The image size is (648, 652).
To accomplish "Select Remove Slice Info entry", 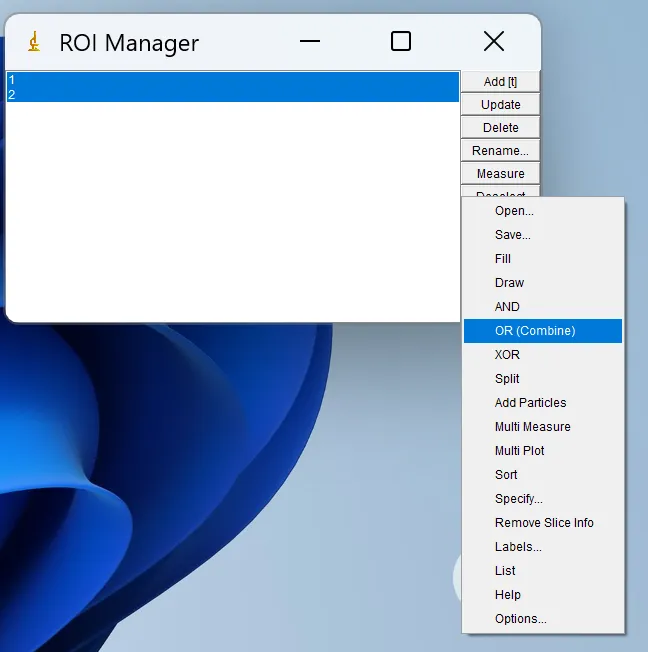I will 543,523.
